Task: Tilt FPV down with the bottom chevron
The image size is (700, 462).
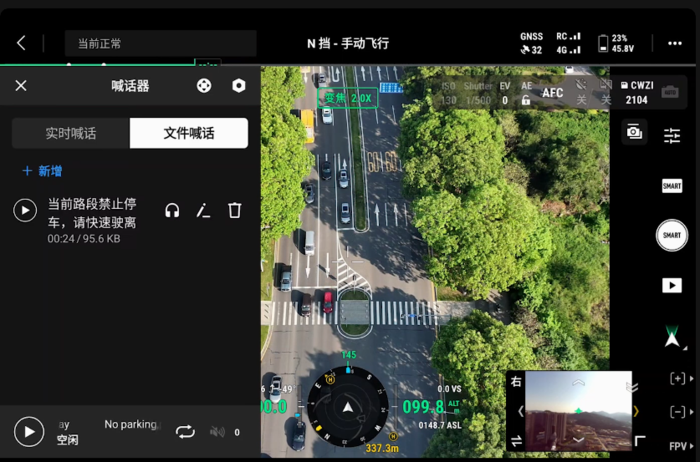Action: pos(578,440)
